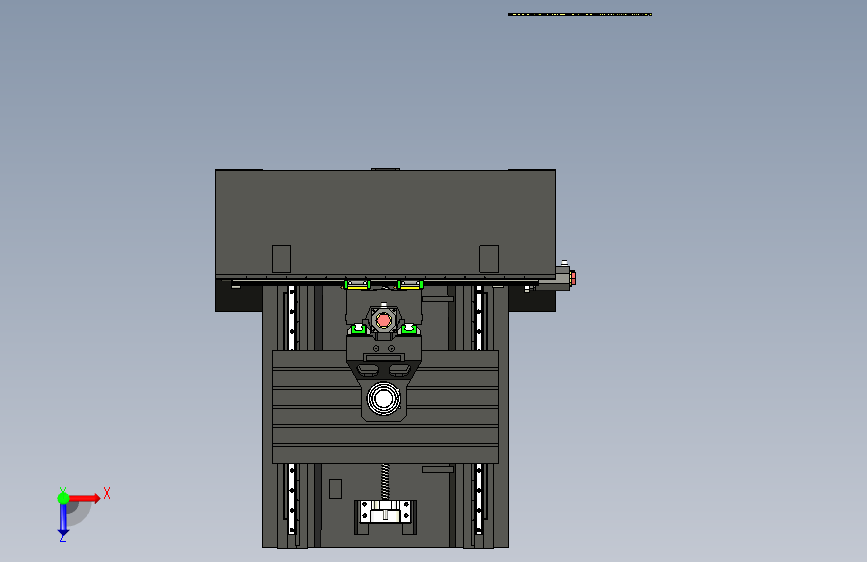The height and width of the screenshot is (562, 867).
Task: Click the blue Z axis arrow of the triad
Action: (x=63, y=520)
